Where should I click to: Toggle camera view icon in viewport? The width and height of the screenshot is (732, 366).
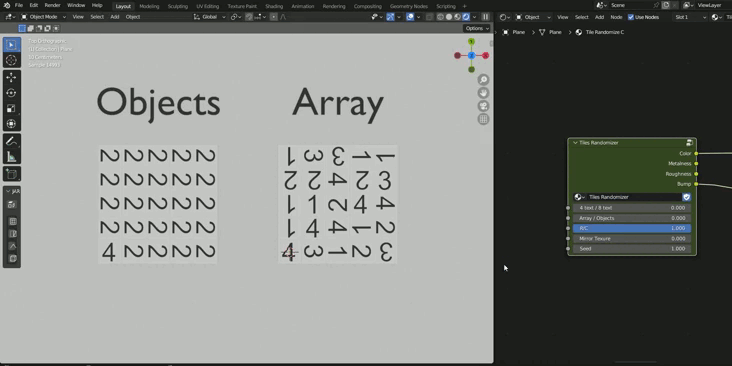483,106
